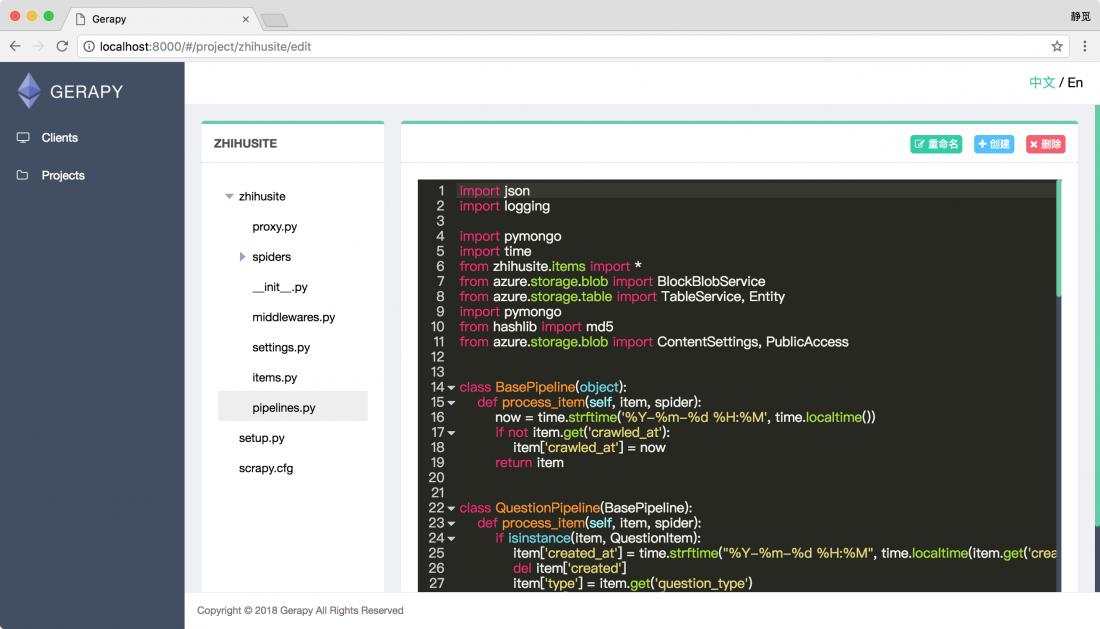Open settings.py in file tree

281,347
